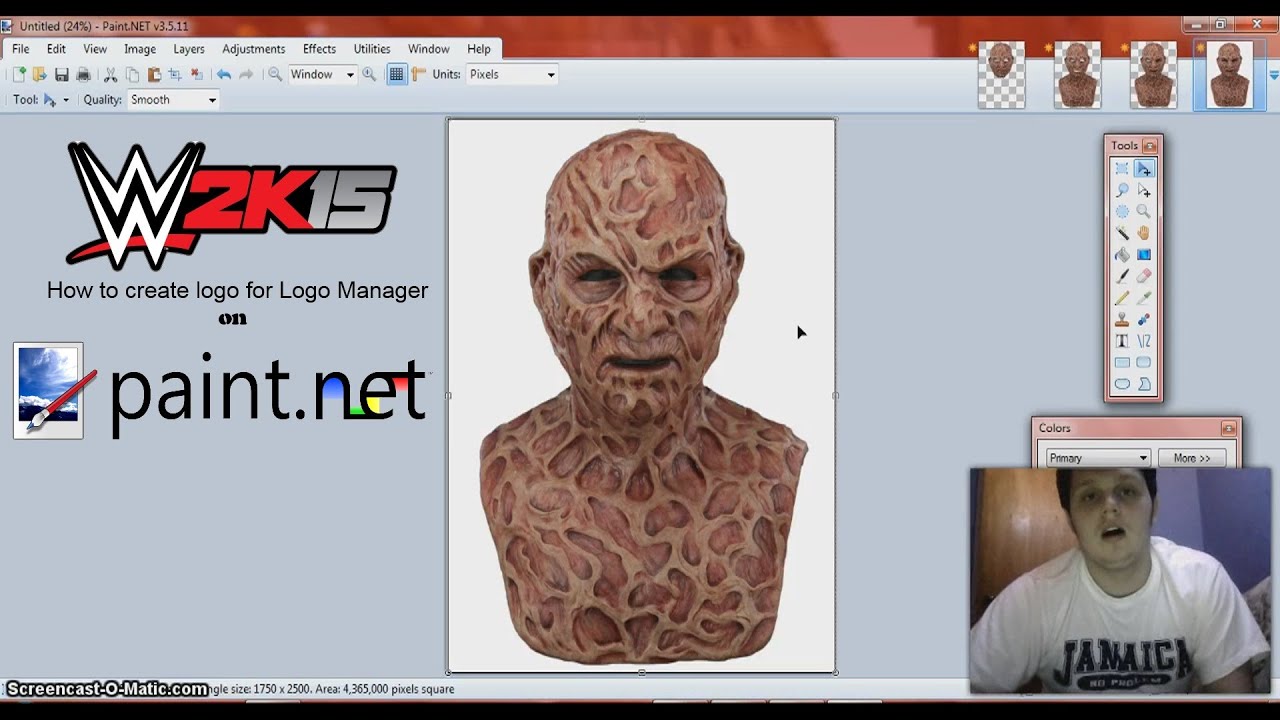Toggle the pixel grid button
1280x720 pixels.
[x=397, y=74]
